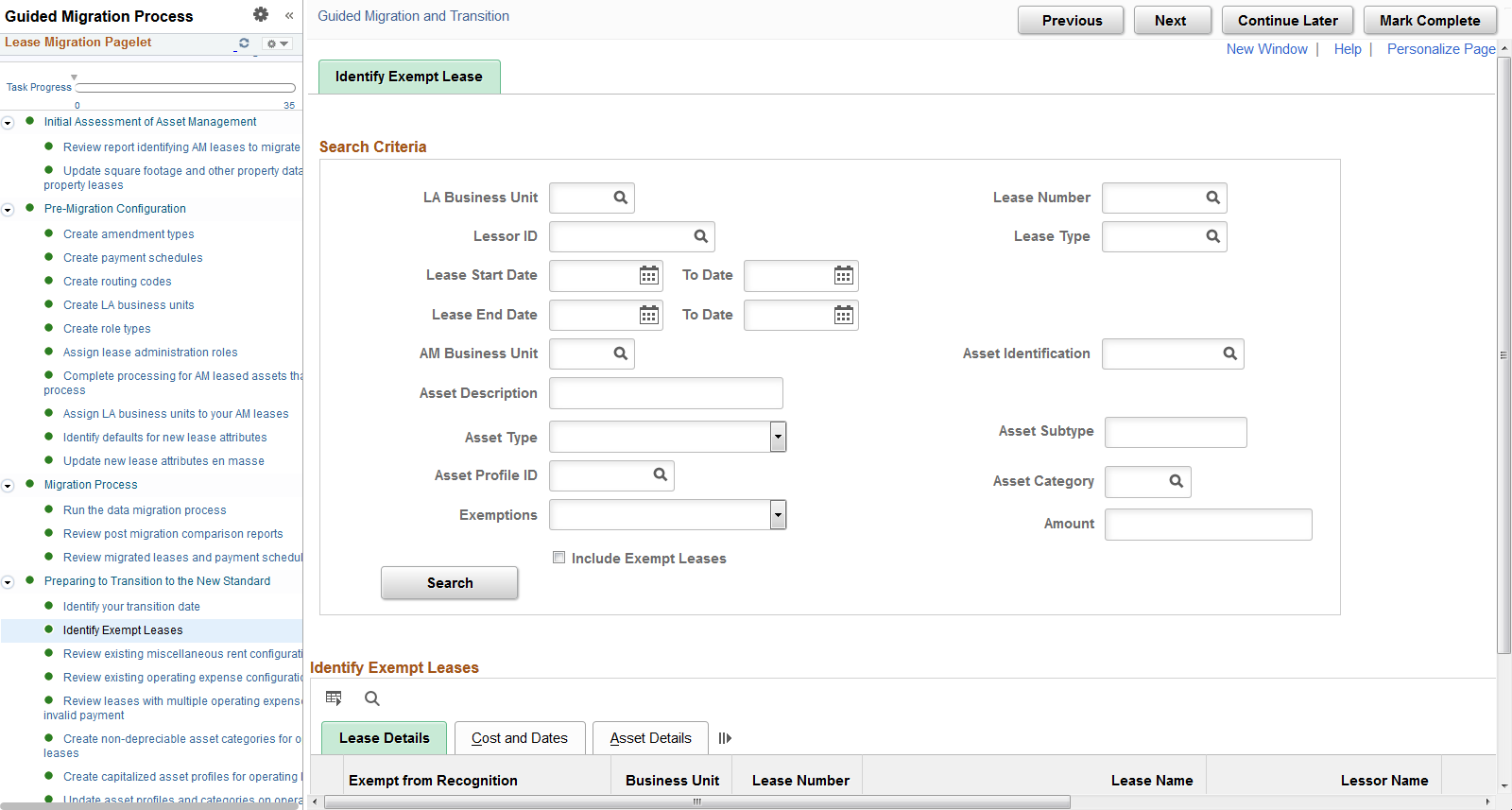Open Asset Category lookup magnifier

(1177, 481)
